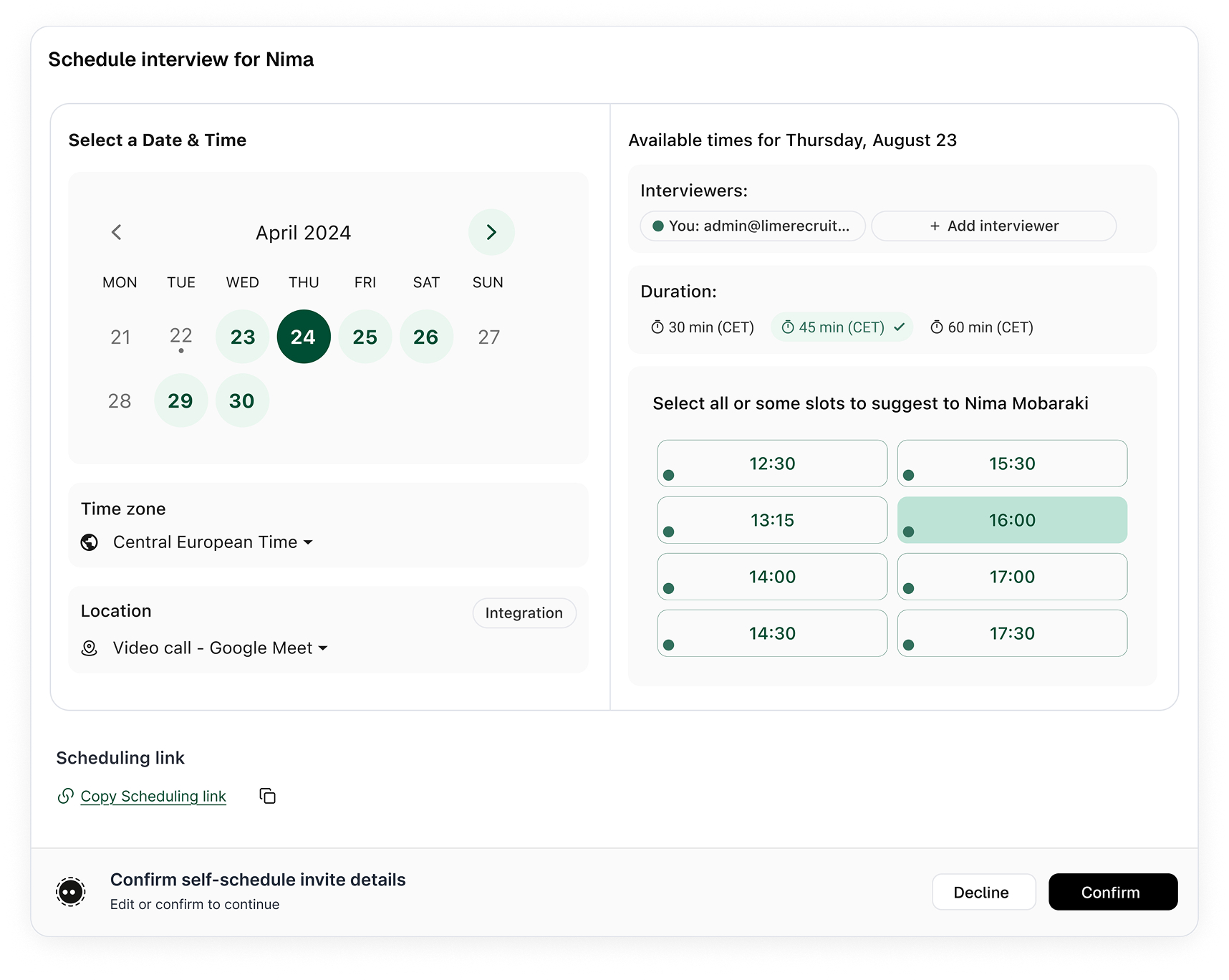This screenshot has height=980, width=1229.
Task: Select the 30 min (CET) duration
Action: tap(703, 327)
